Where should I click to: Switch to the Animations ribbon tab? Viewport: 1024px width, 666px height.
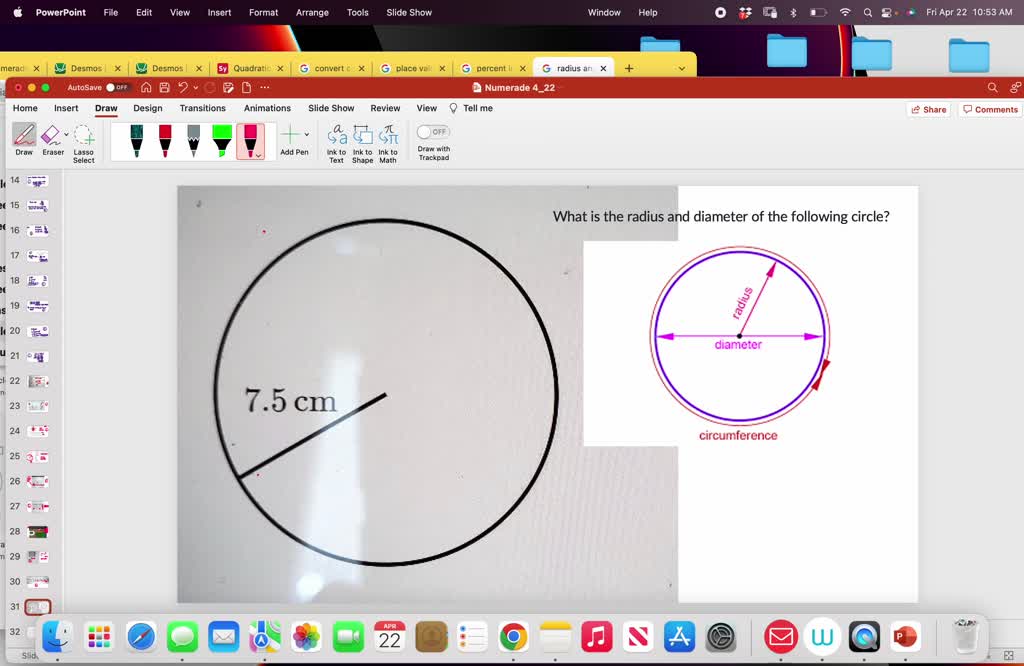pos(266,108)
